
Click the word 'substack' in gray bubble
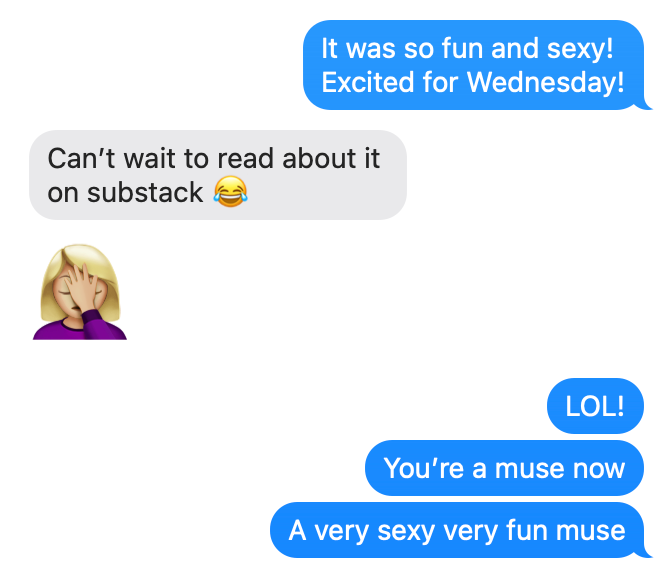tap(145, 192)
